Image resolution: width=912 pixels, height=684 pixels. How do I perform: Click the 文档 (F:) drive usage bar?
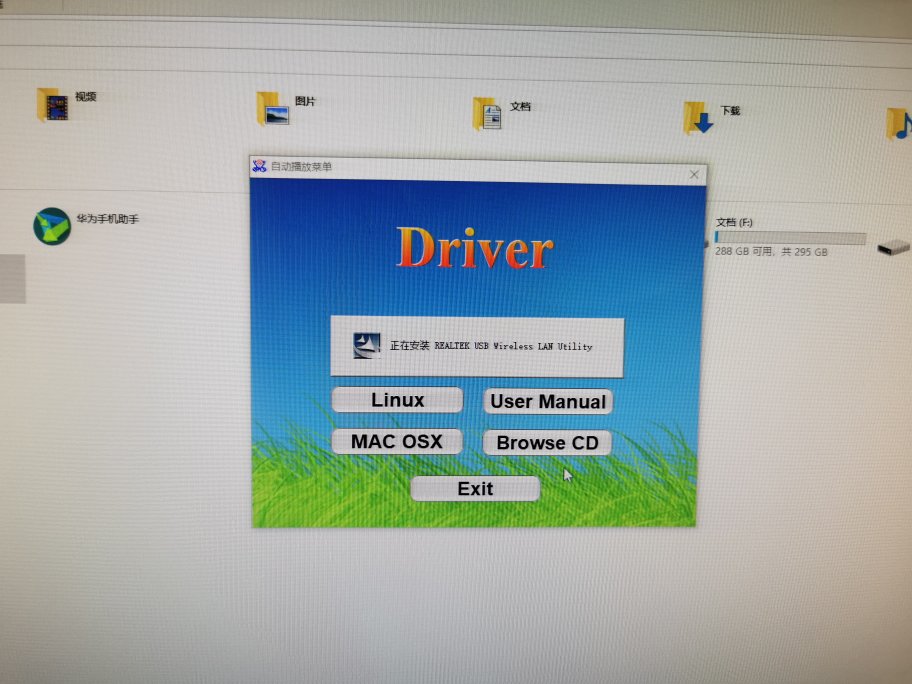(790, 237)
